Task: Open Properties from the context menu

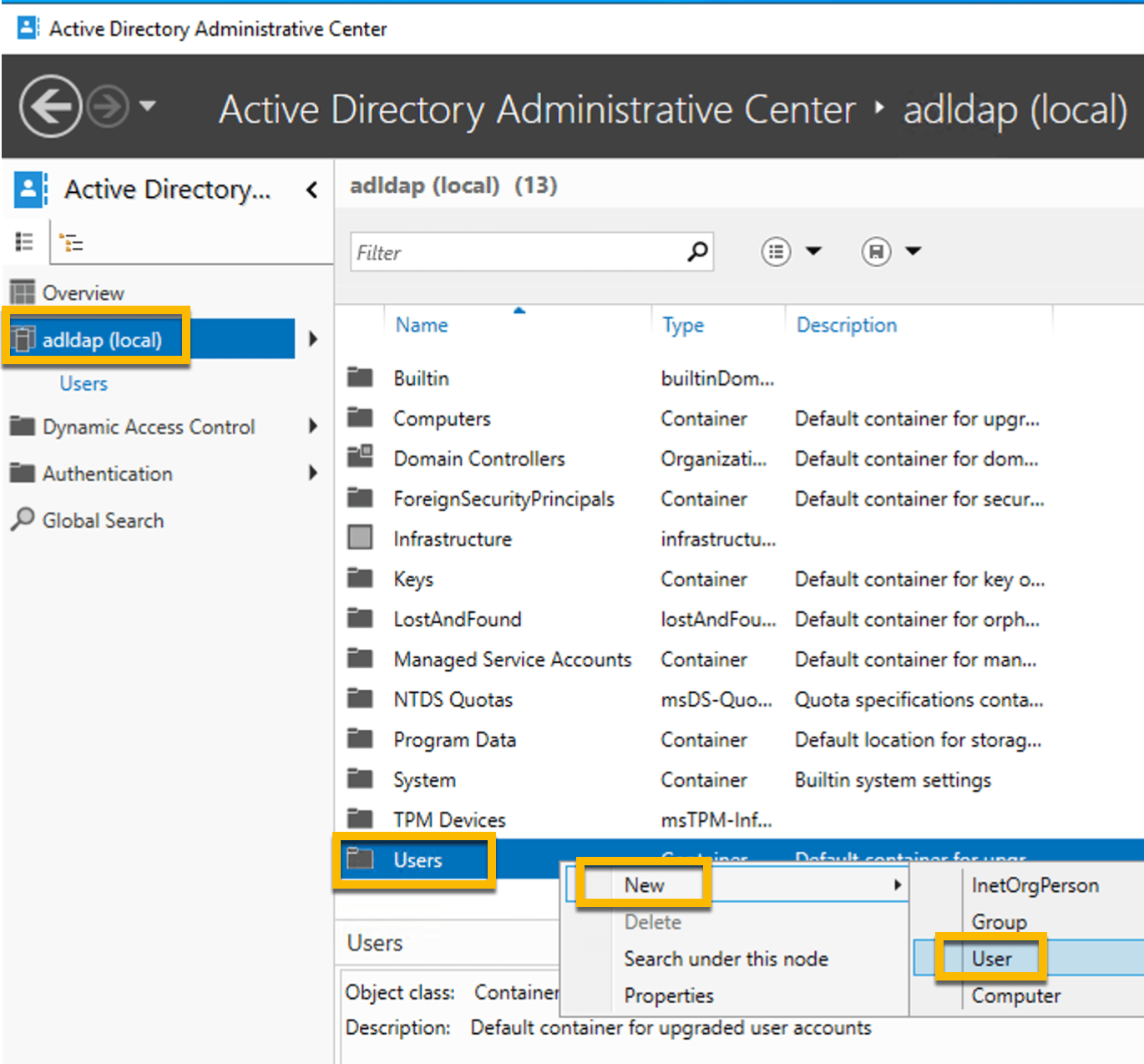Action: click(669, 996)
